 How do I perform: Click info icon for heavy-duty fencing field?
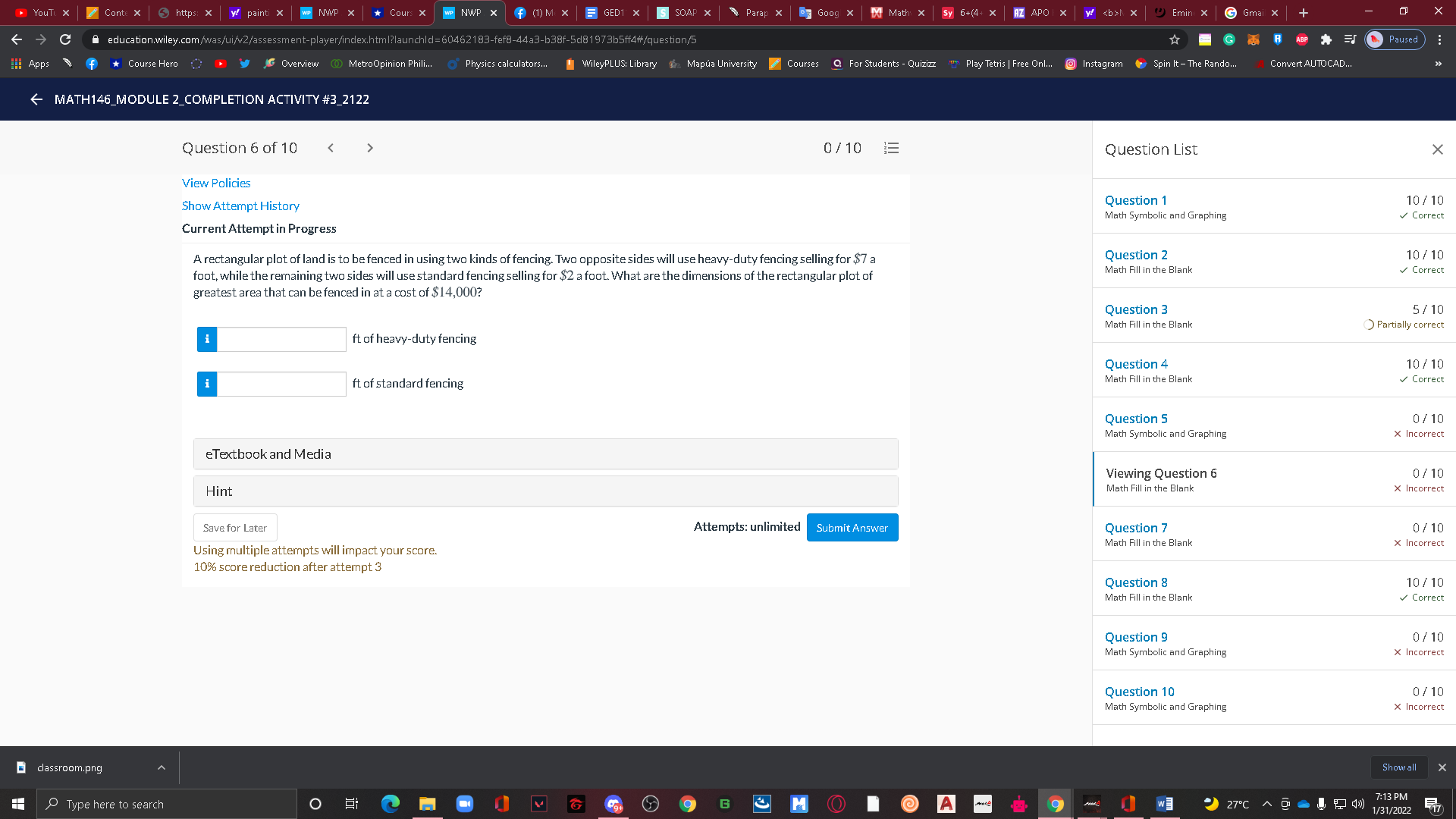[207, 339]
